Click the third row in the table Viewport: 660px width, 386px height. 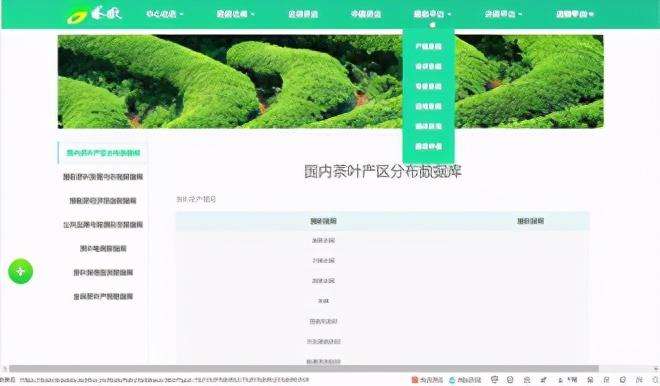382,281
